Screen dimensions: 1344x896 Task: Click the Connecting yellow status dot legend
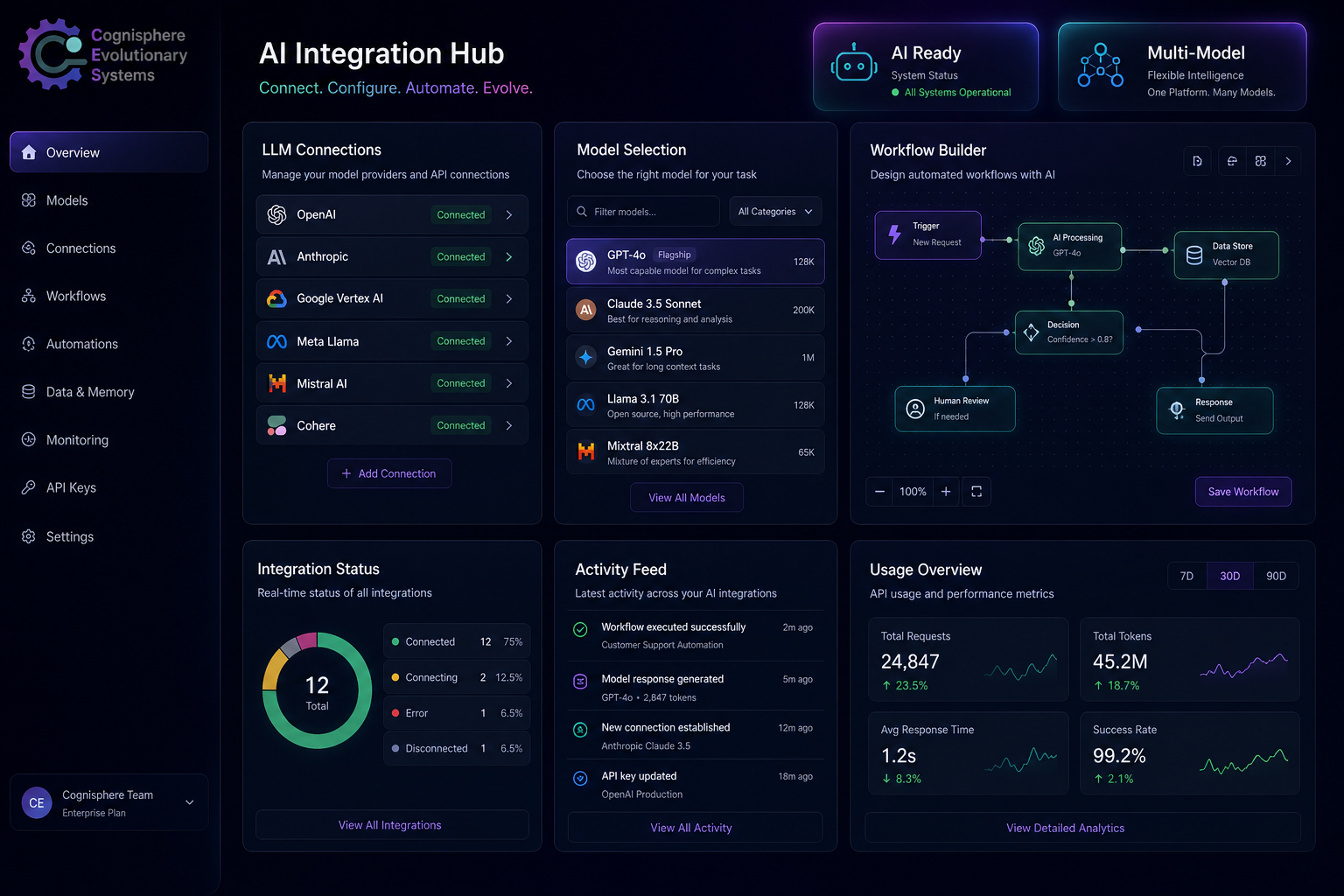click(x=395, y=677)
